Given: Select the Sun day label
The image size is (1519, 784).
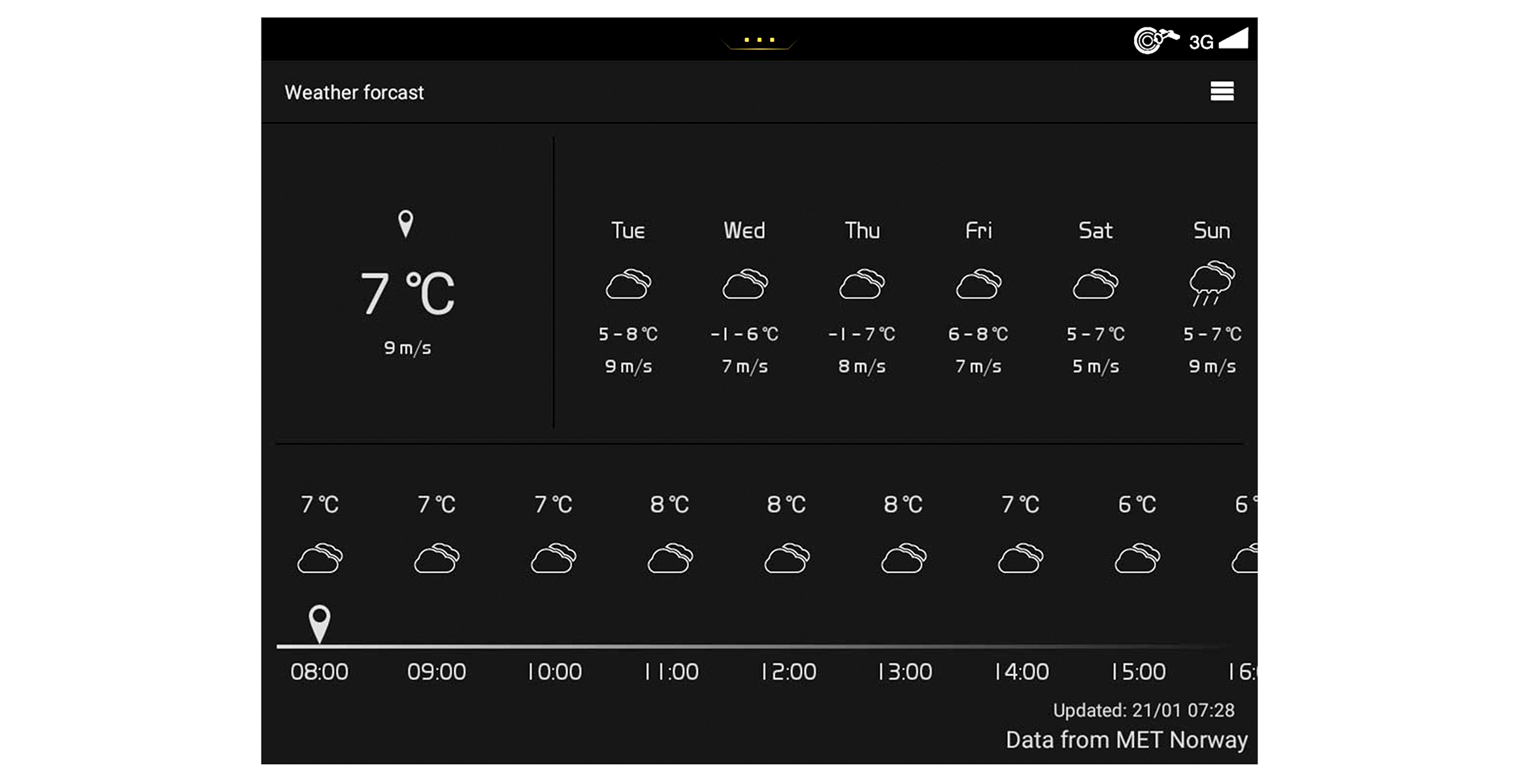Looking at the screenshot, I should pos(1212,231).
